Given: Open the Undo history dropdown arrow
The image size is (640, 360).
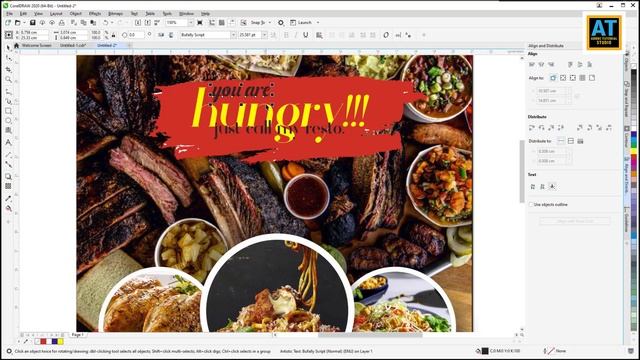Looking at the screenshot, I should (x=113, y=23).
